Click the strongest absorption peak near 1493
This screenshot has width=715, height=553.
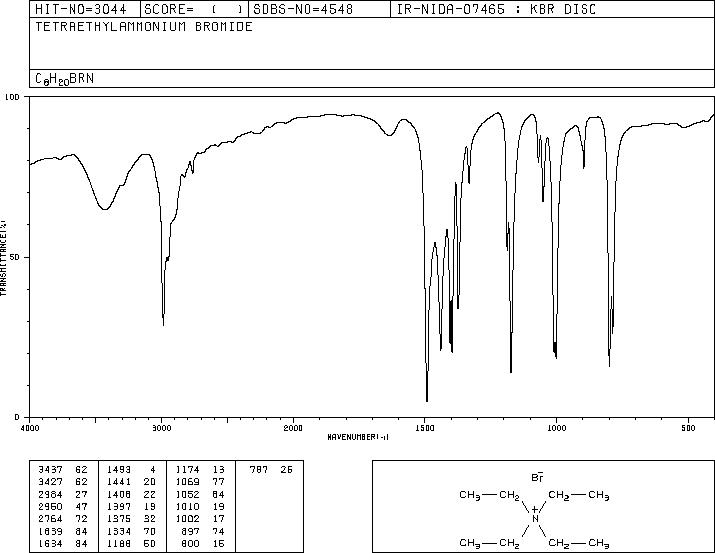427,400
